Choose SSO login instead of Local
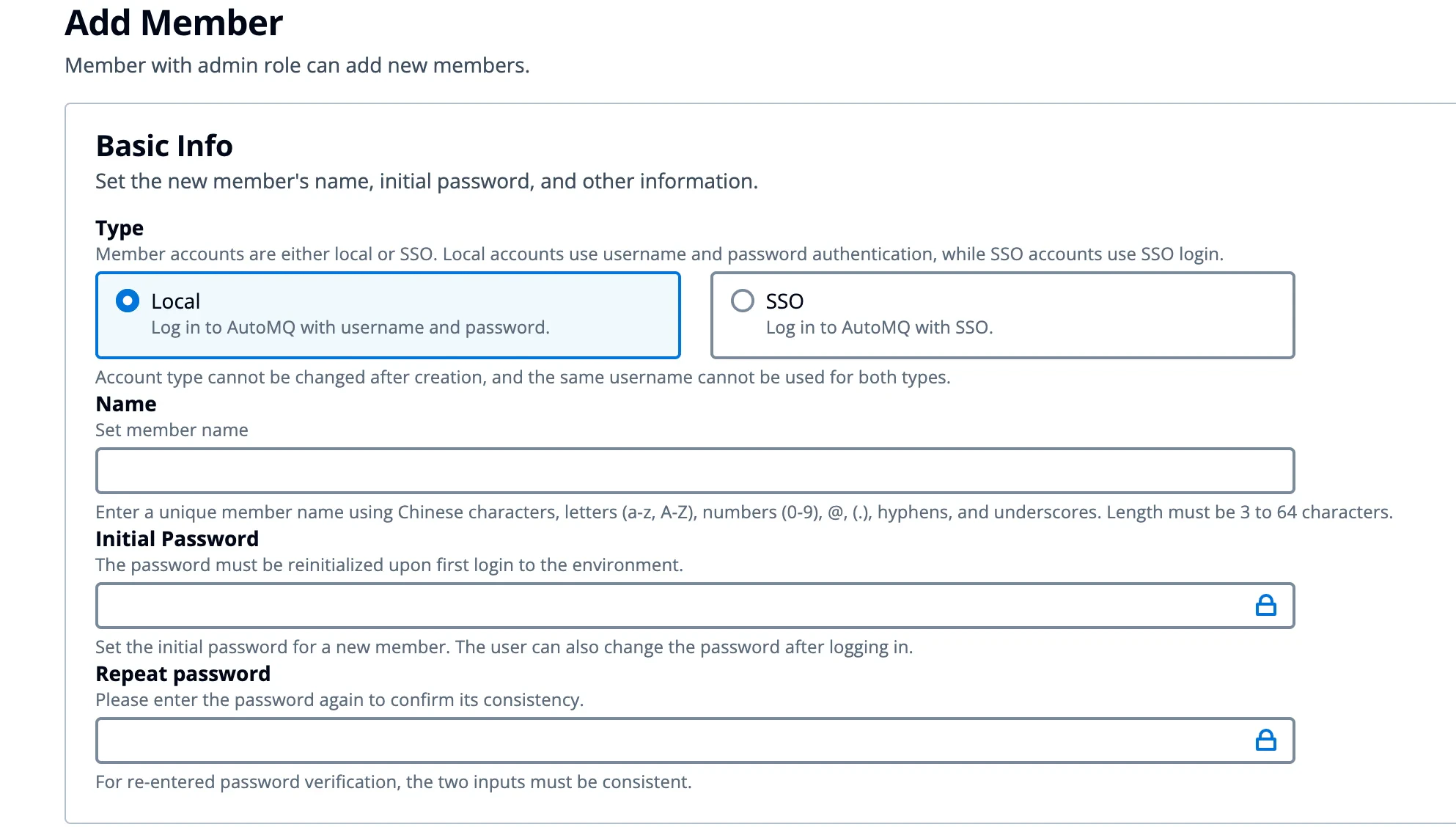Viewport: 1456px width, 827px height. (743, 301)
